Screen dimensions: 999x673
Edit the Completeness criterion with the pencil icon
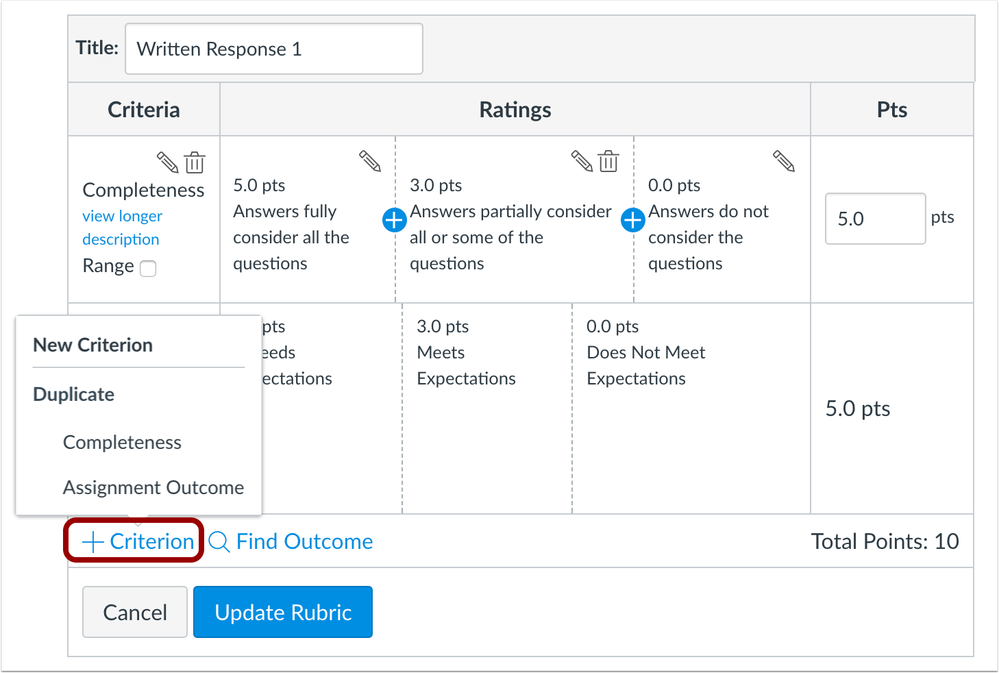166,162
